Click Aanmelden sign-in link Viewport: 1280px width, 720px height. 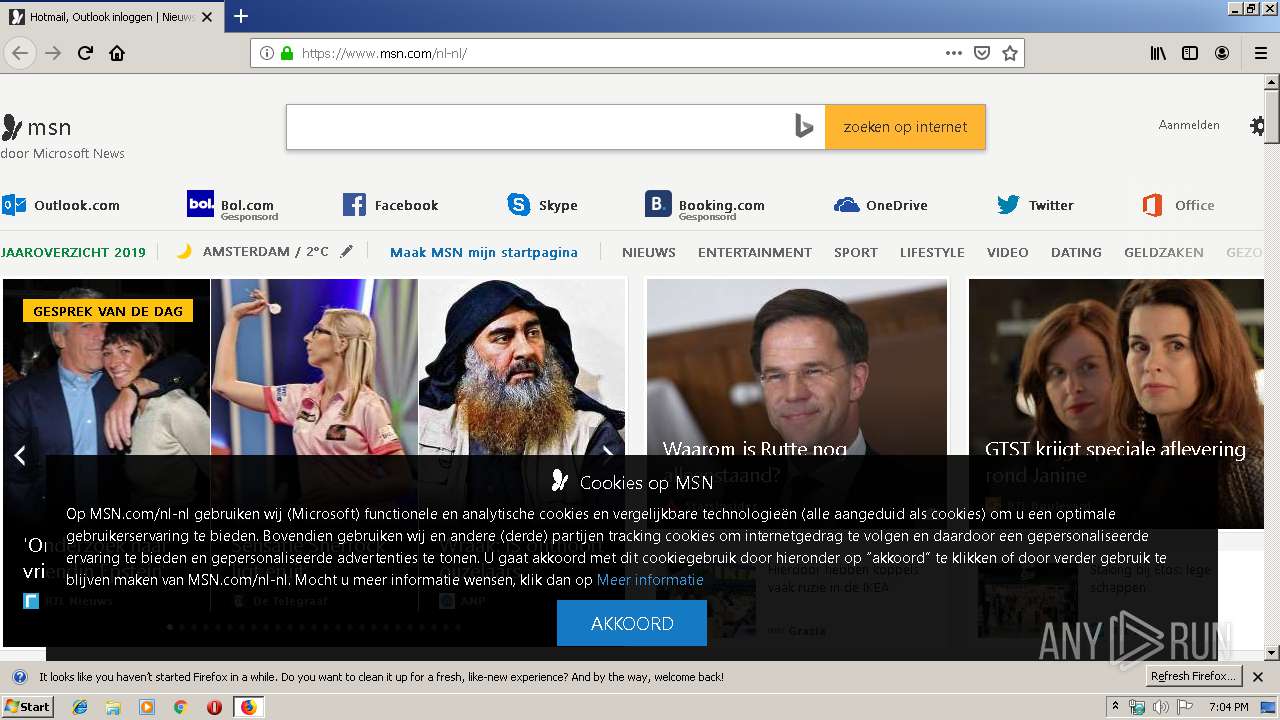coord(1189,125)
